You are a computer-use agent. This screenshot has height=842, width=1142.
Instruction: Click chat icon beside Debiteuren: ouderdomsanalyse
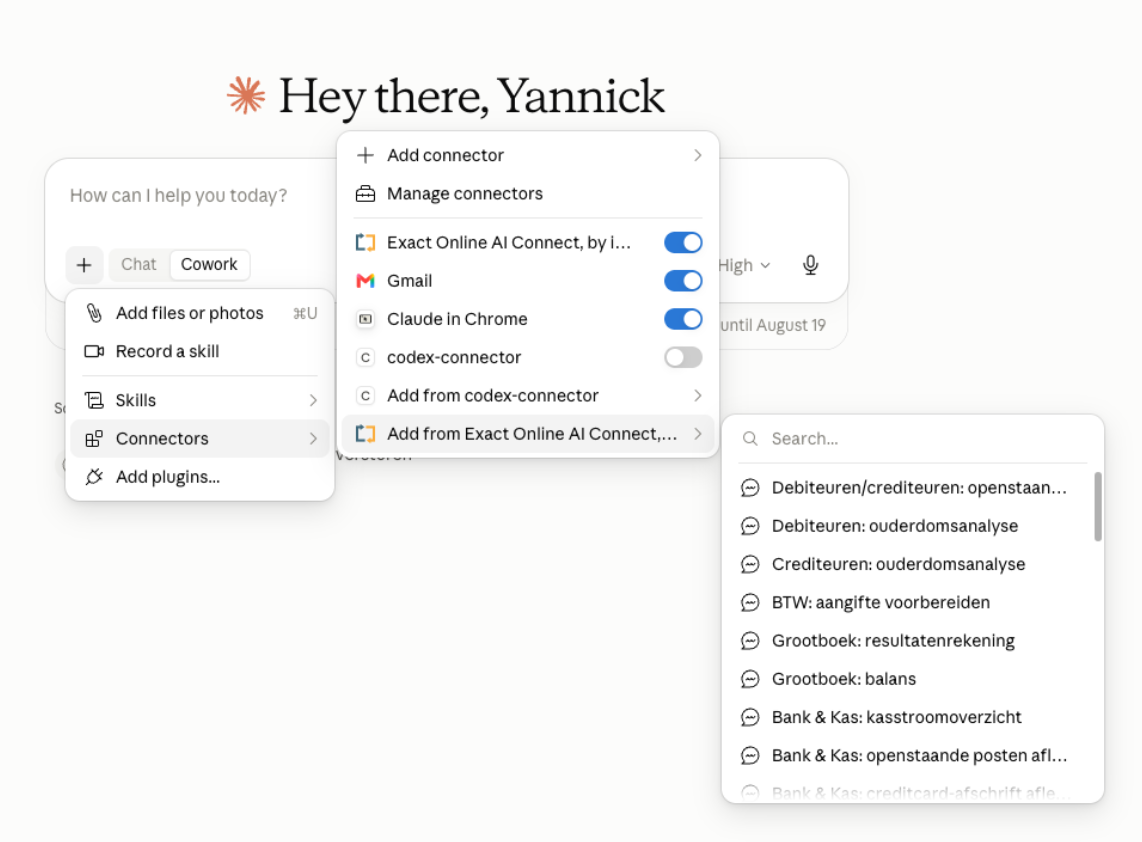[x=749, y=526]
